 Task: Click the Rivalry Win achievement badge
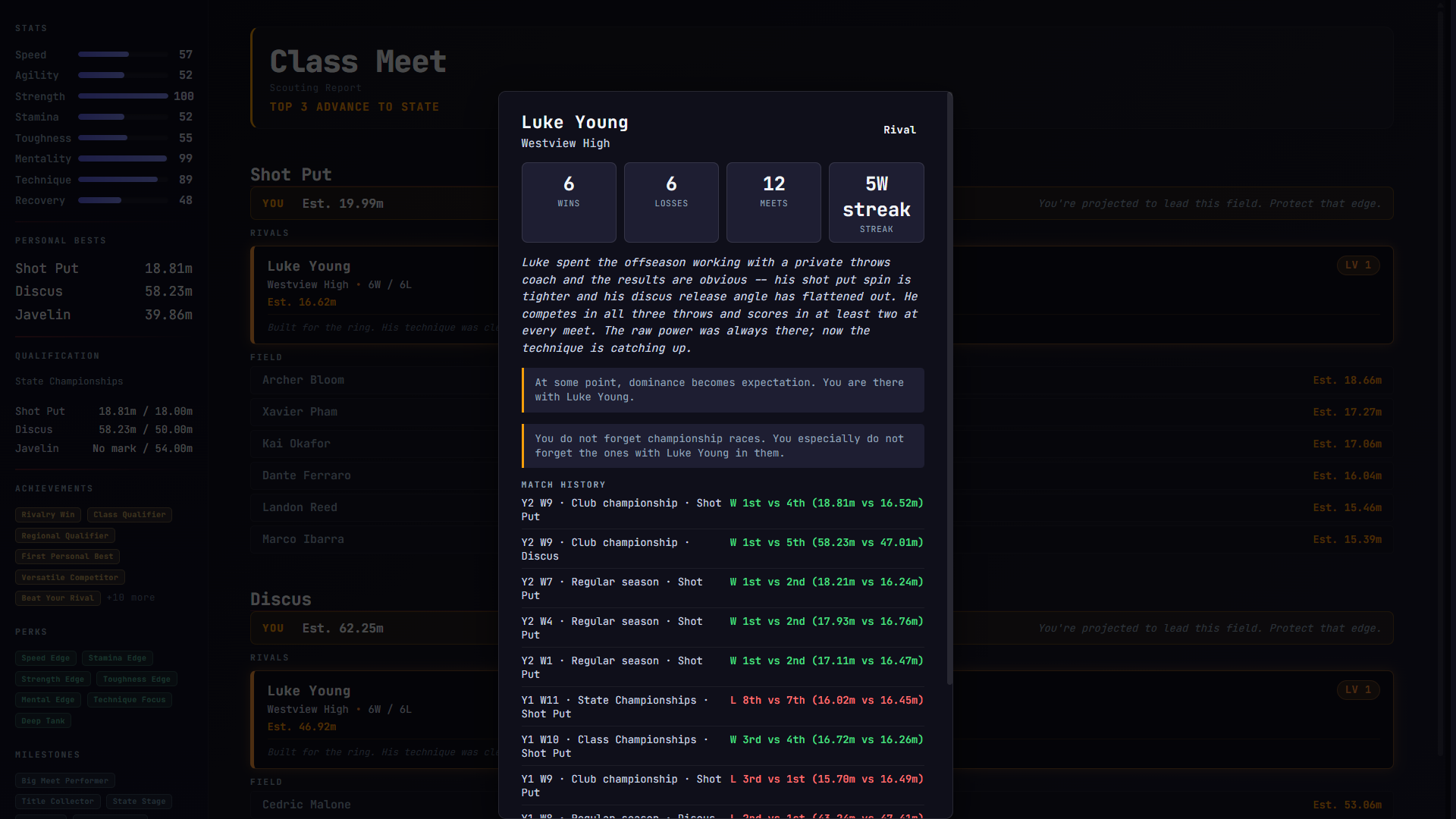pos(48,515)
